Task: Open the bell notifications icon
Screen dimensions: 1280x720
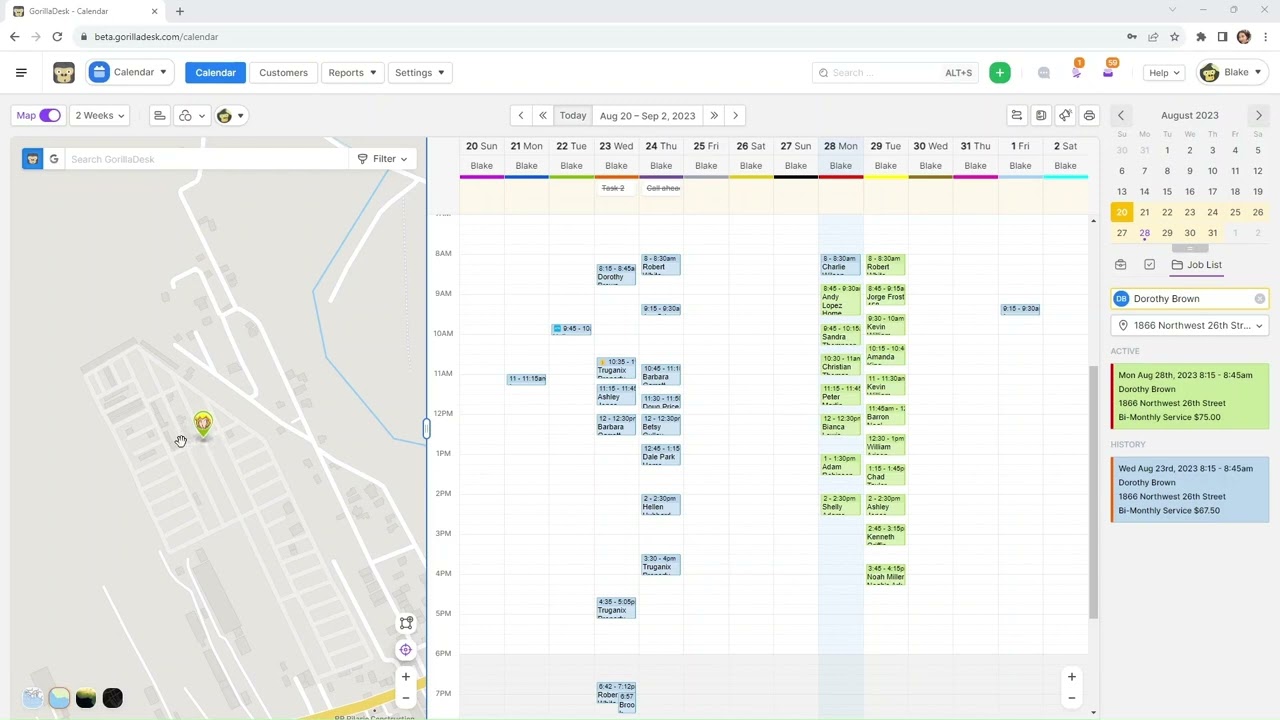Action: click(x=1077, y=71)
